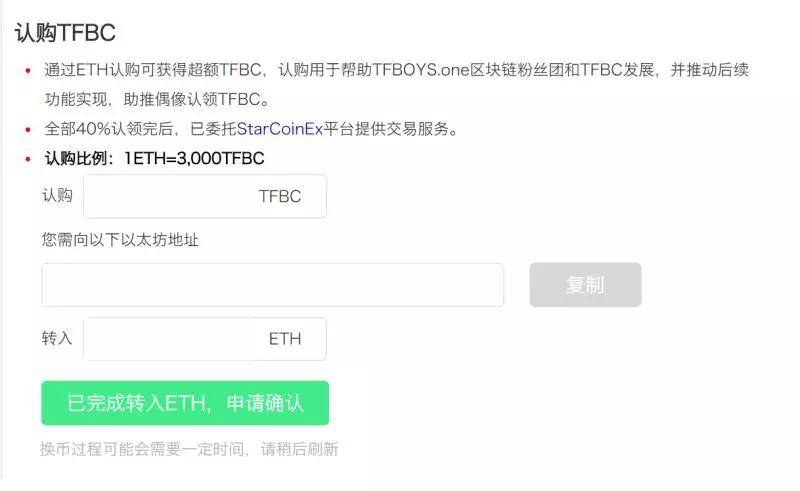Click the grey 复制 copy button

point(585,285)
